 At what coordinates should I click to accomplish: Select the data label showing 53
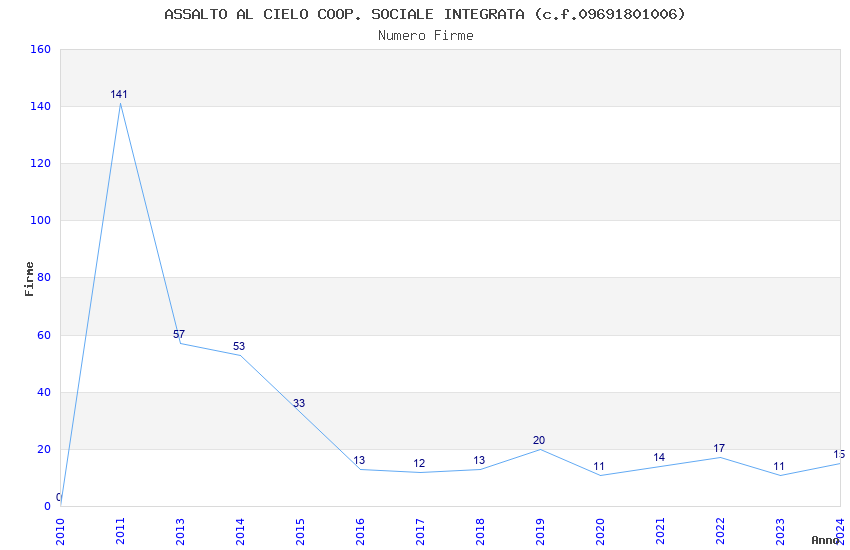coord(239,347)
